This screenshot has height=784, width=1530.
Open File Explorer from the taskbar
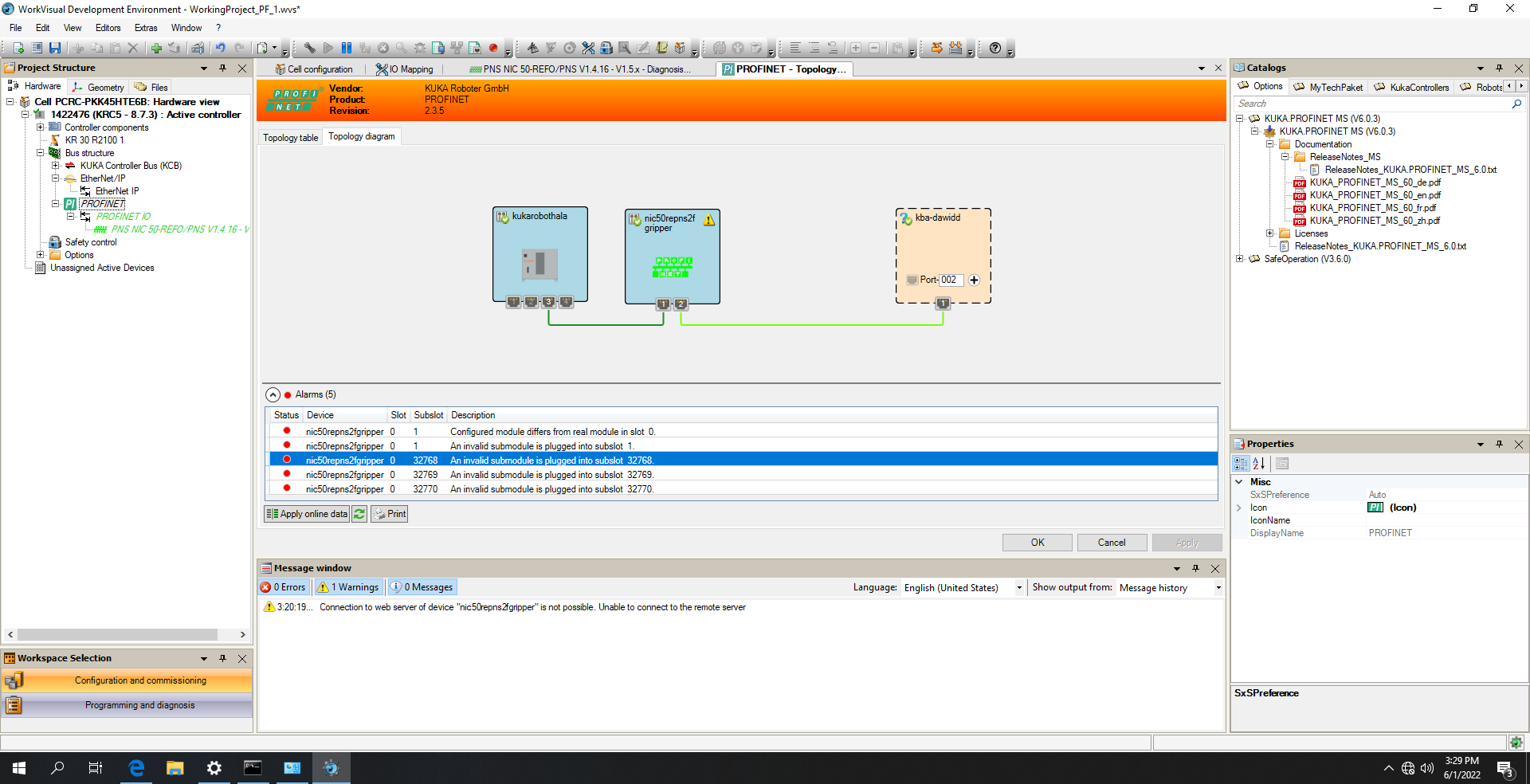pos(175,768)
